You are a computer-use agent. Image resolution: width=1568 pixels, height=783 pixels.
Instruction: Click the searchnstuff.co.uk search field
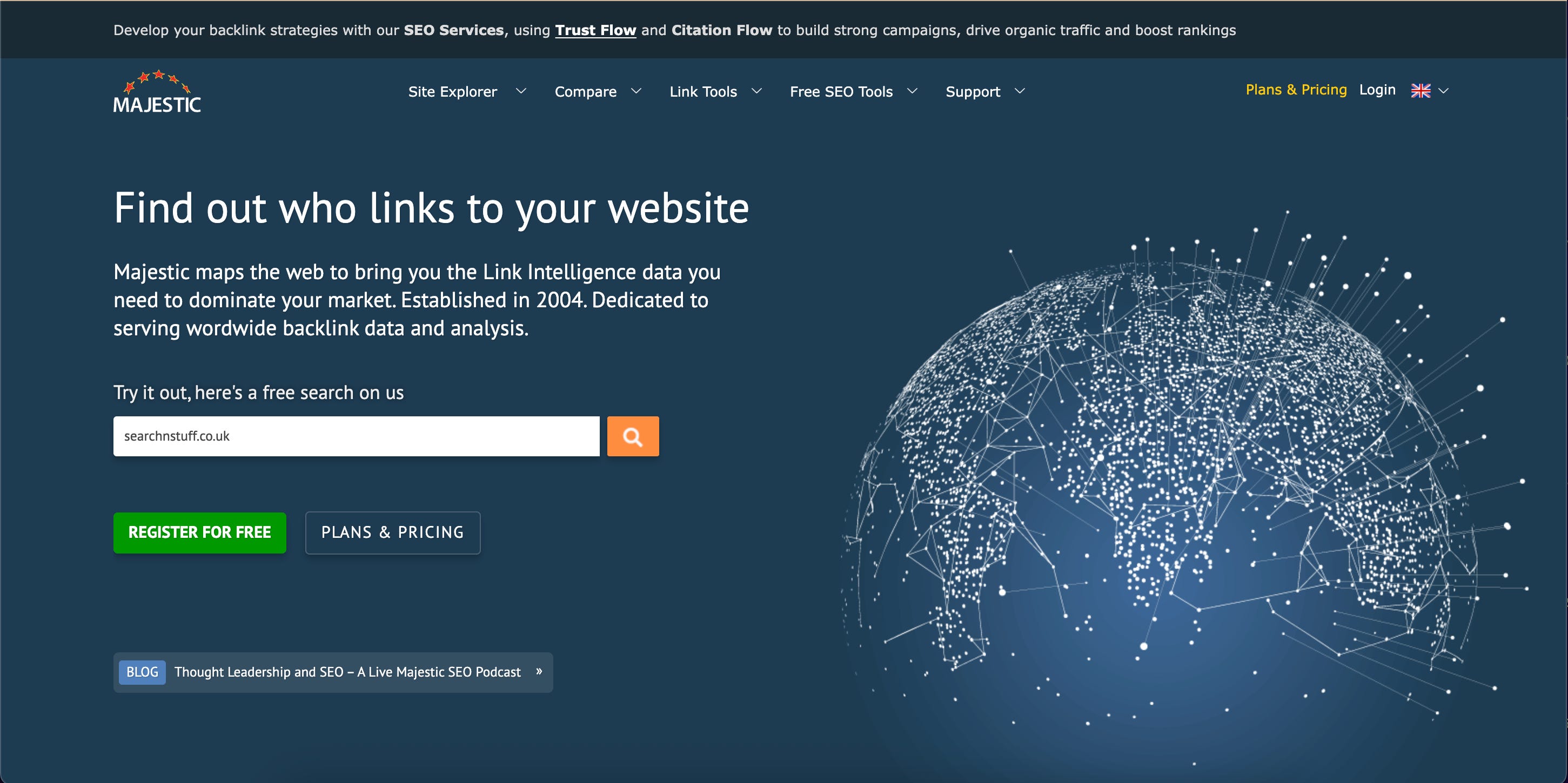click(356, 436)
